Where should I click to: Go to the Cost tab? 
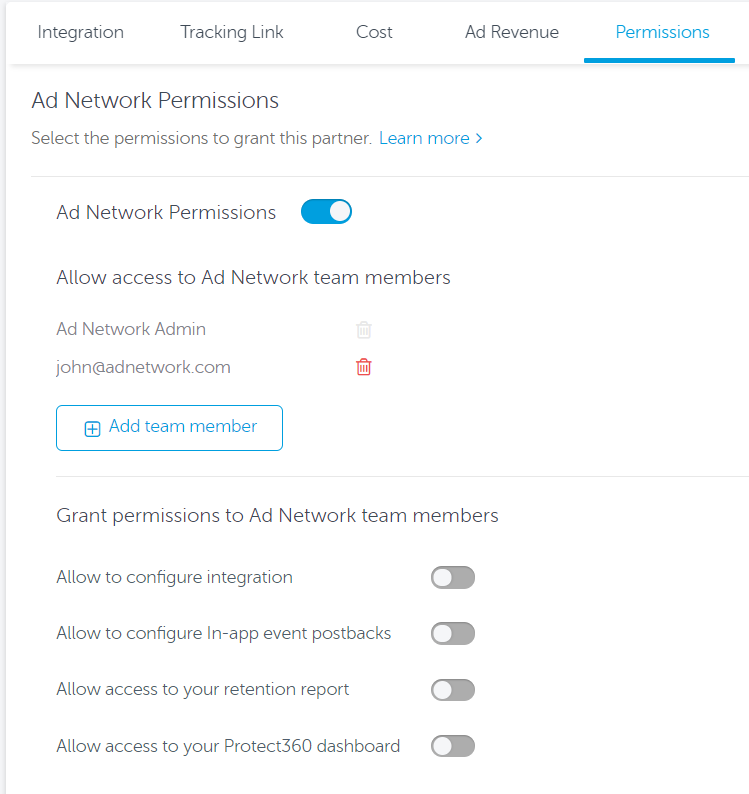374,32
